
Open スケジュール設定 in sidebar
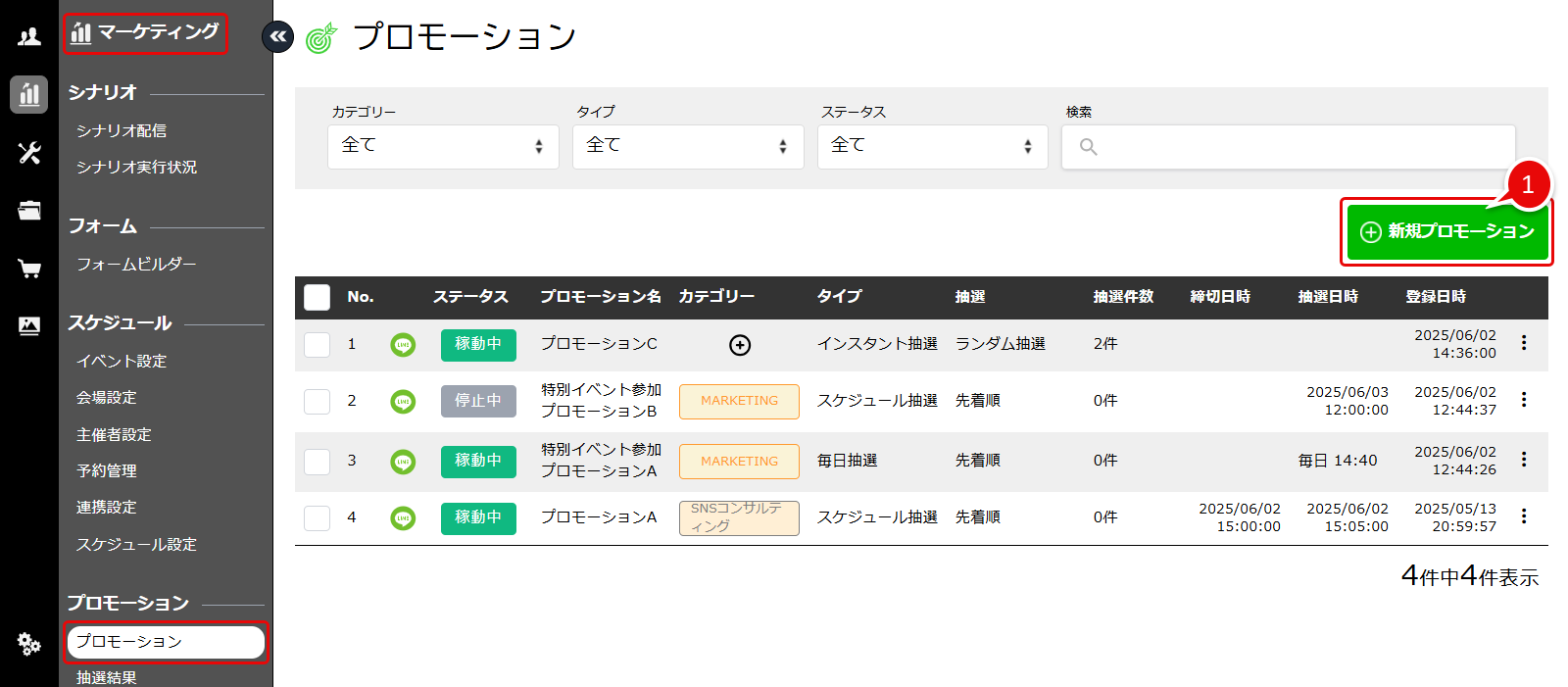137,544
